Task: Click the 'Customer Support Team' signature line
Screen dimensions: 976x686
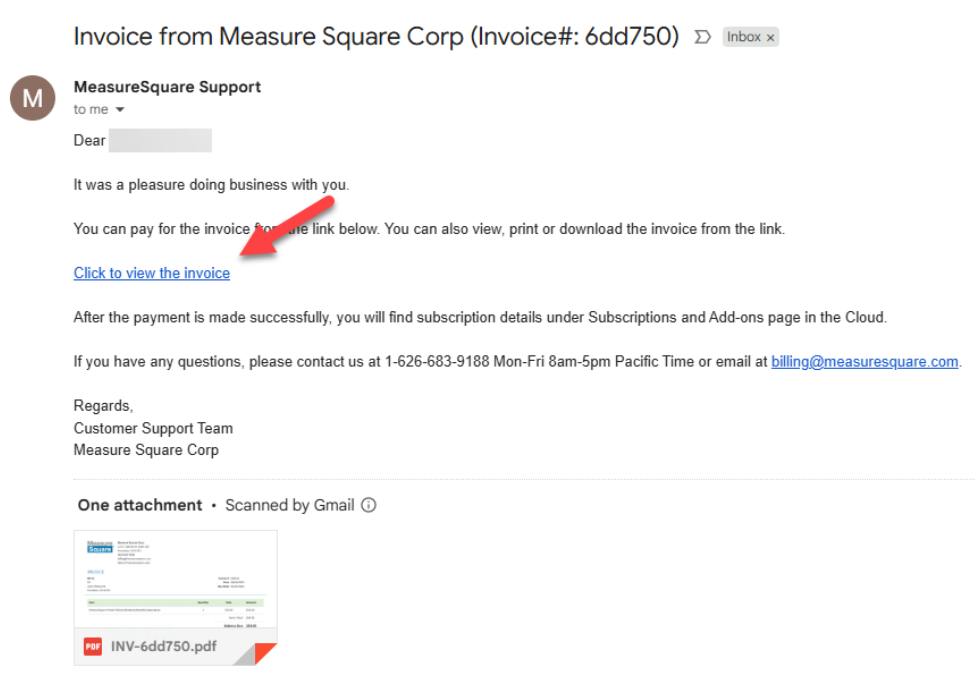Action: (x=153, y=428)
